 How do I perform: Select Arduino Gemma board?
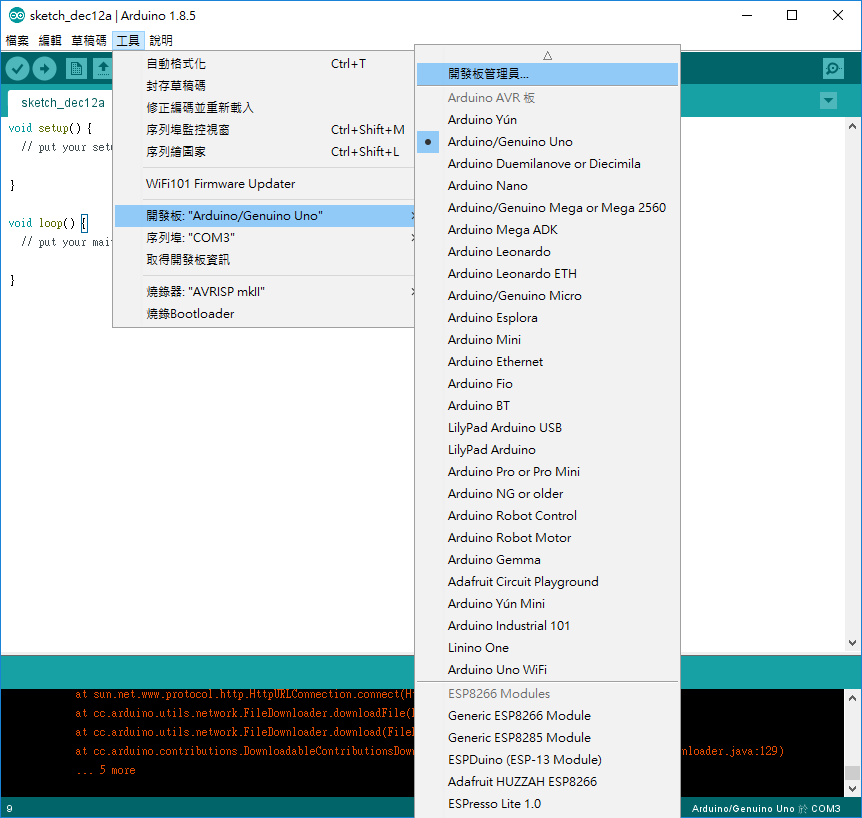[548, 560]
